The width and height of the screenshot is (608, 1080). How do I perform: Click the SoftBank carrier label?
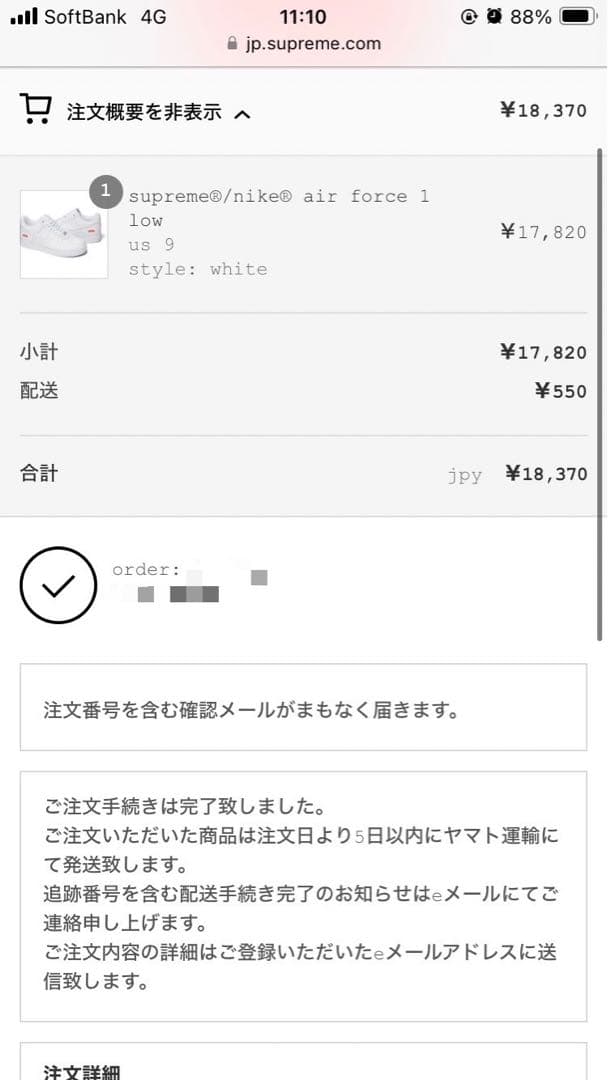[x=85, y=16]
